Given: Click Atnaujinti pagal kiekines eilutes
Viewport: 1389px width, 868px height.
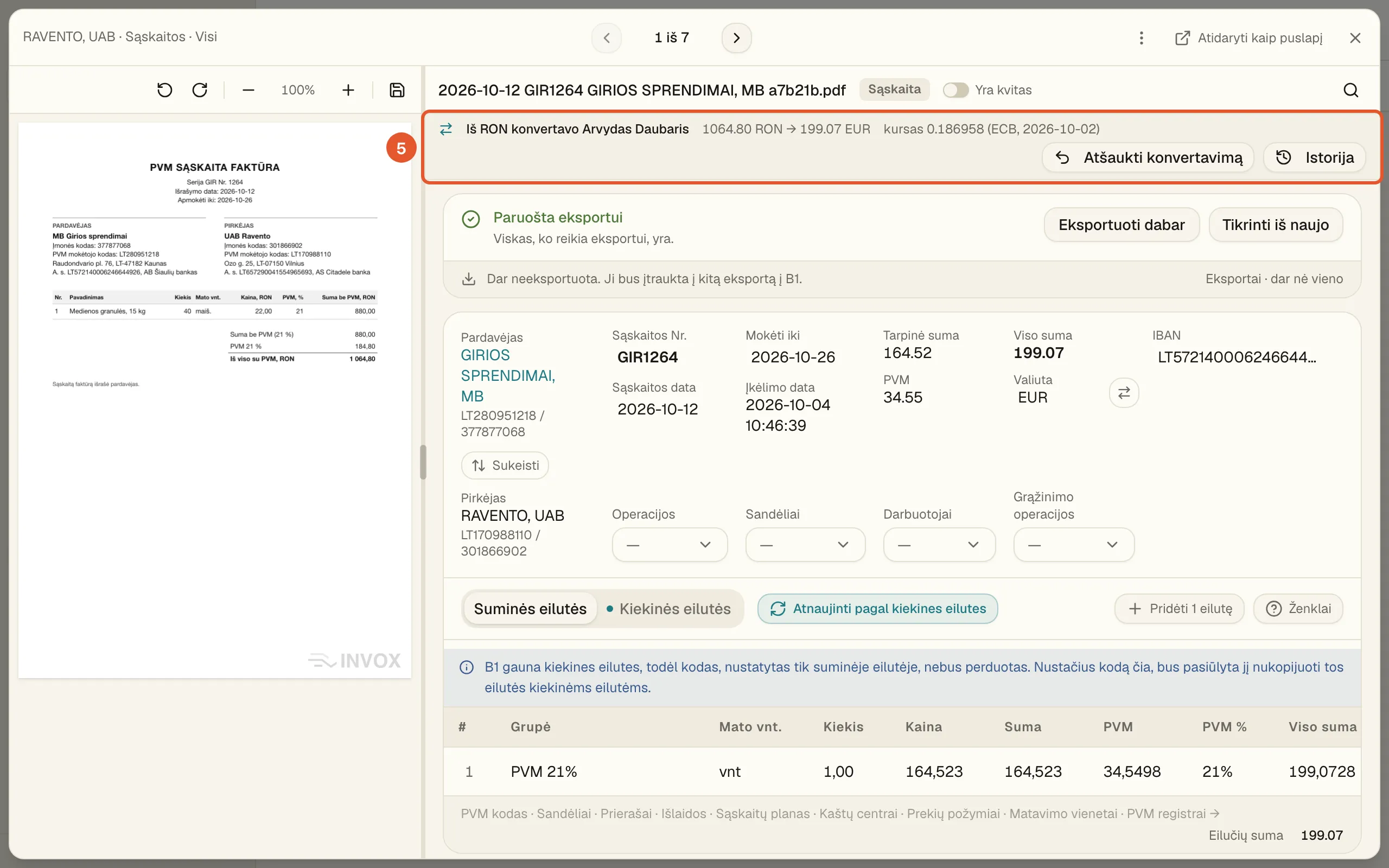Looking at the screenshot, I should (877, 609).
